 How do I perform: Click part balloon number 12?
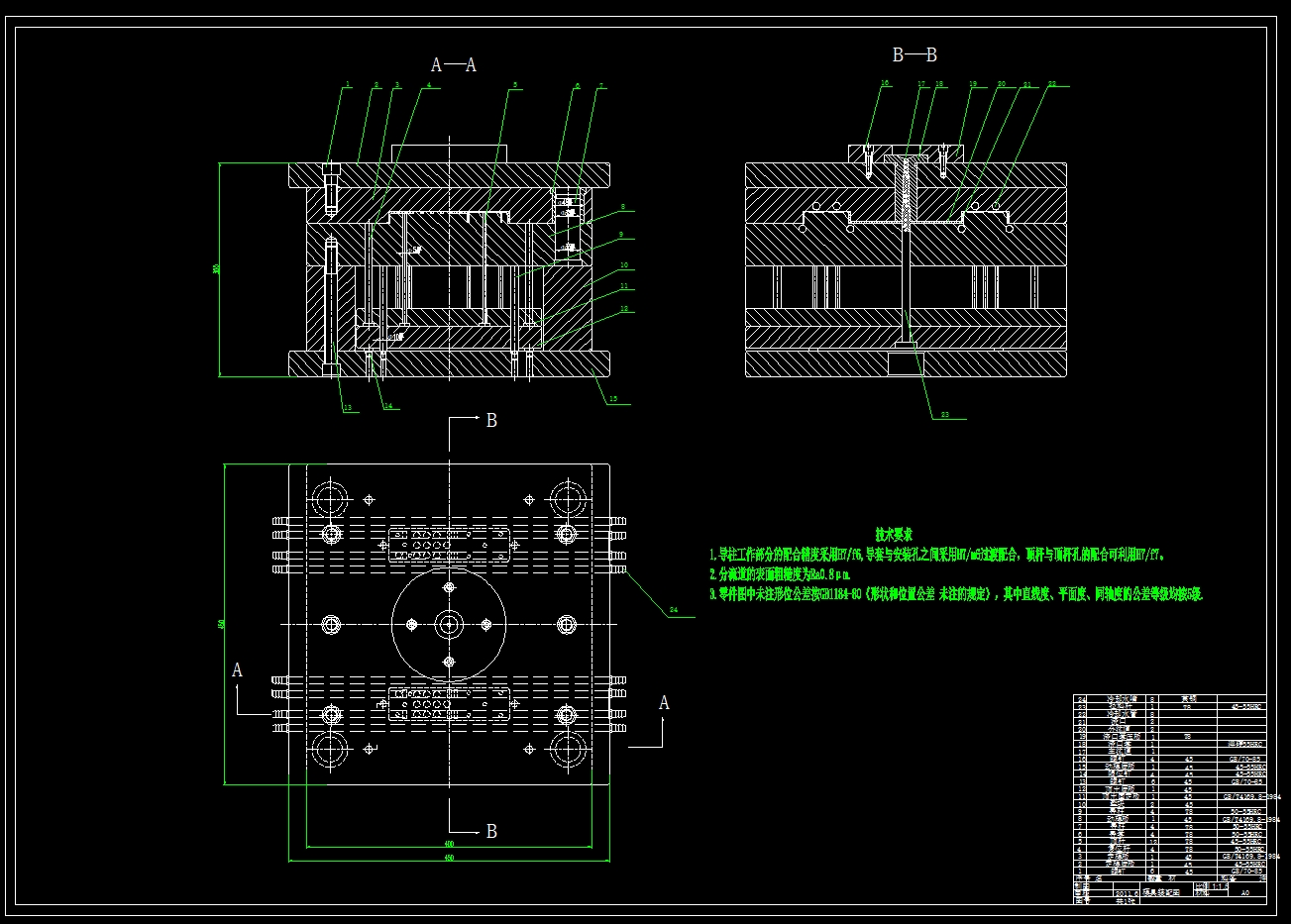(x=624, y=308)
